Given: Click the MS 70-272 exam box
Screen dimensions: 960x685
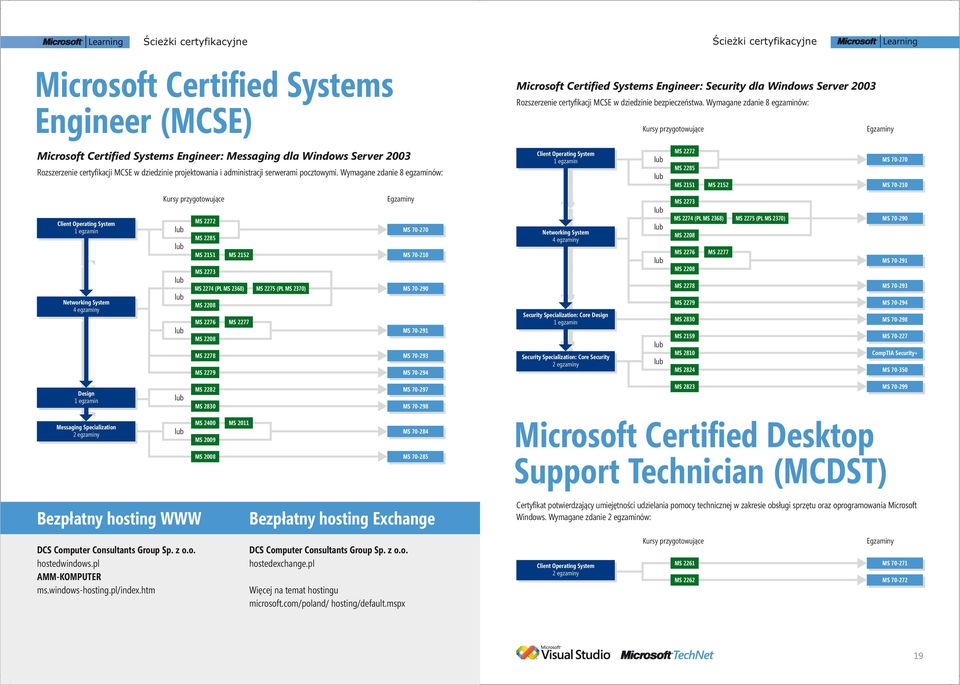Looking at the screenshot, I should (x=894, y=580).
